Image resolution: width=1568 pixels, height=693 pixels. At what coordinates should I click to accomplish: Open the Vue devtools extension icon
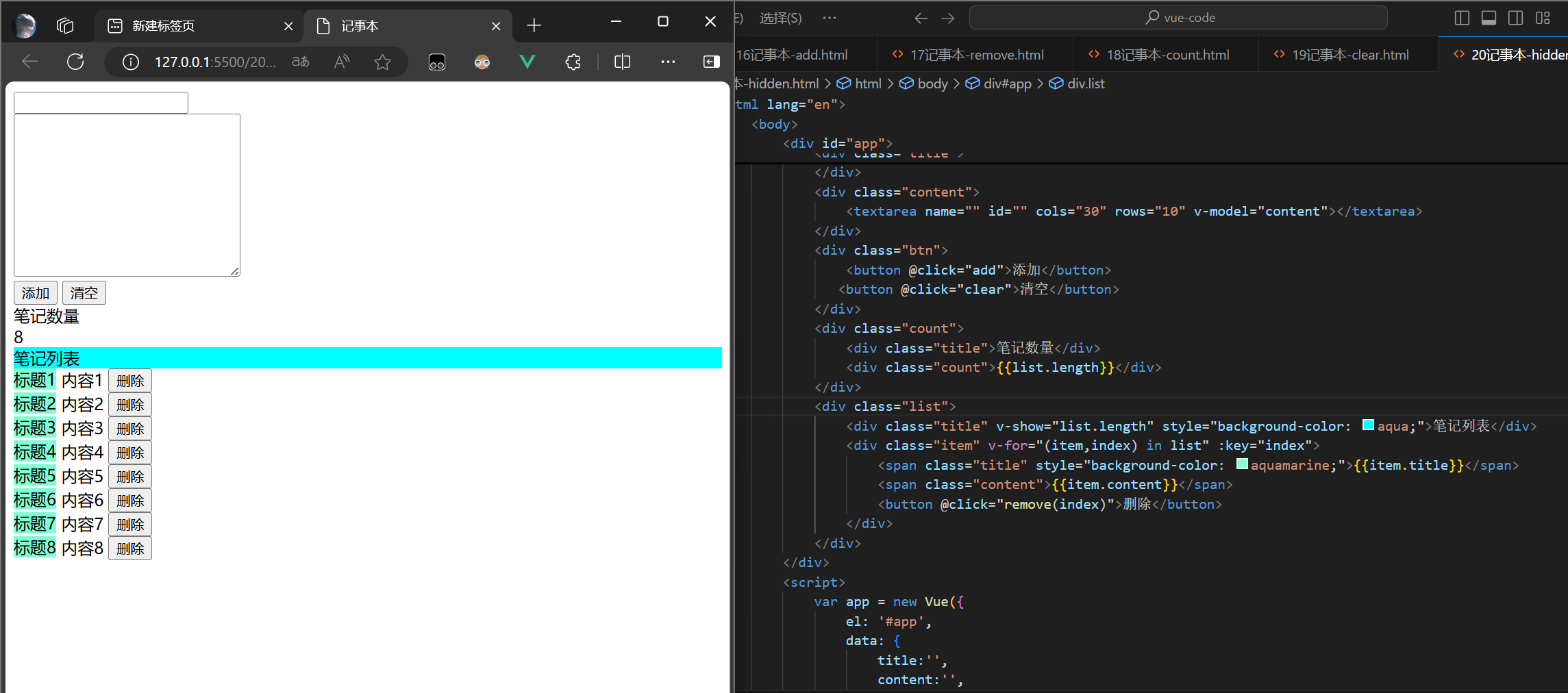(x=527, y=62)
